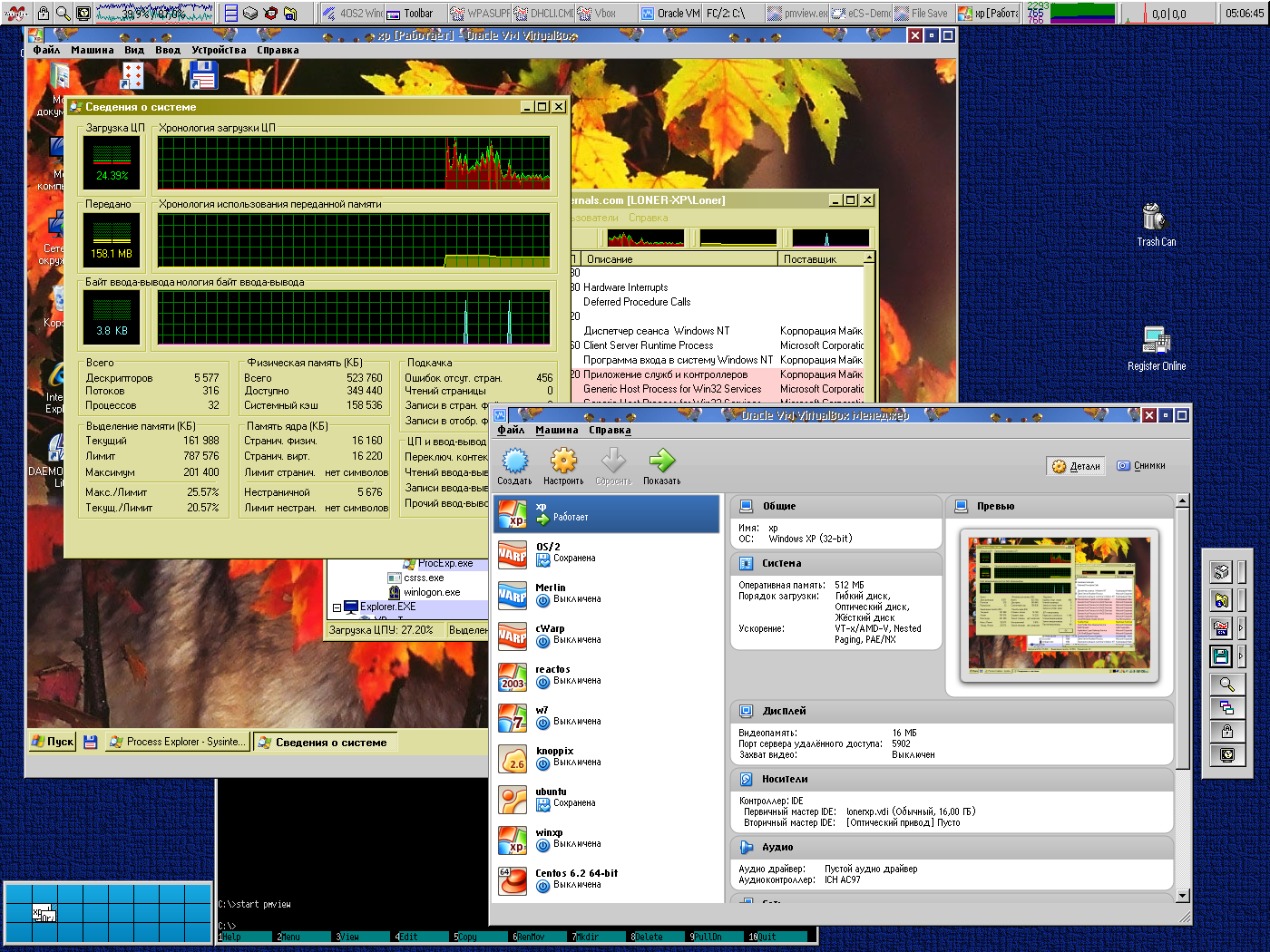The width and height of the screenshot is (1270, 952).
Task: Open Справка menu in VirtualBox Manager
Action: point(610,430)
